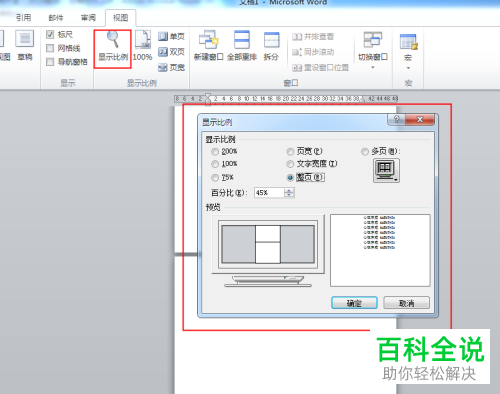Click the 确定 OK button

[x=354, y=303]
